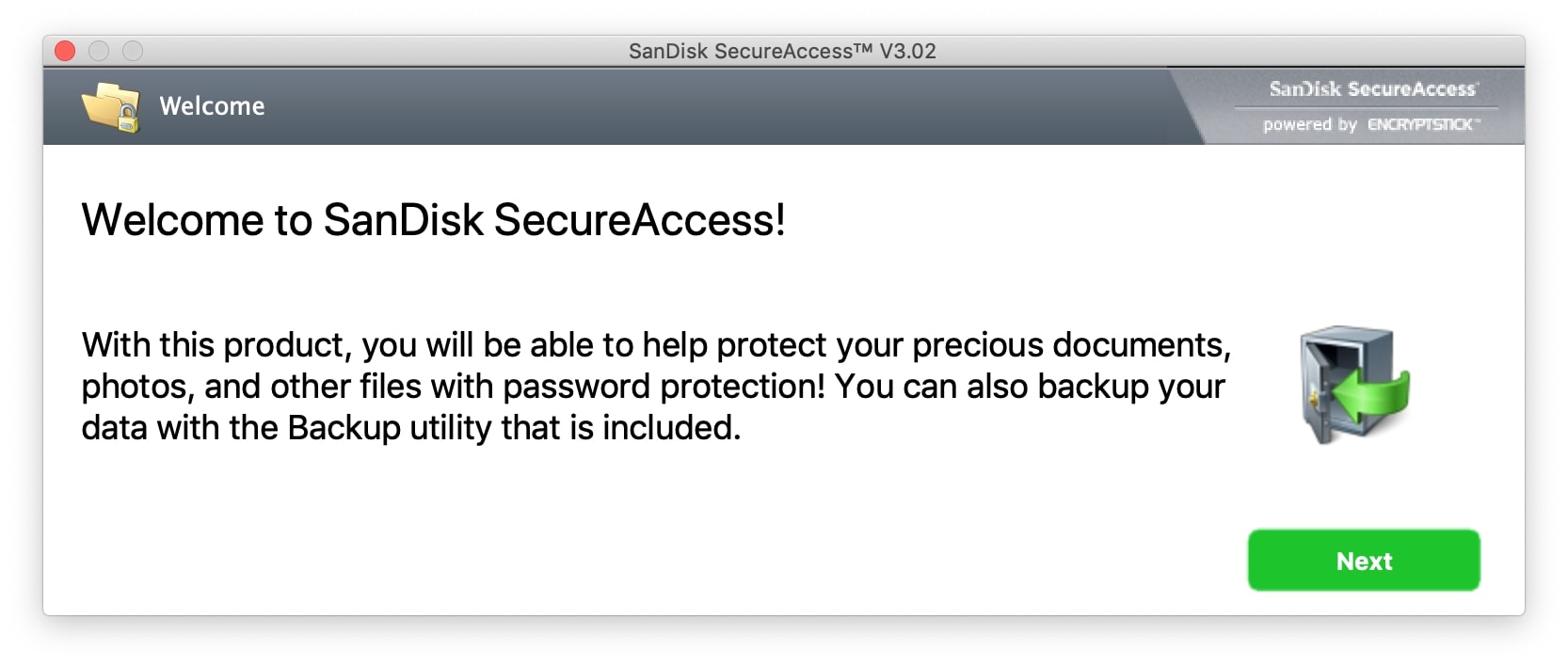Click the SanDisk SecureAccess logo in the banner
1568x666 pixels.
(1372, 89)
